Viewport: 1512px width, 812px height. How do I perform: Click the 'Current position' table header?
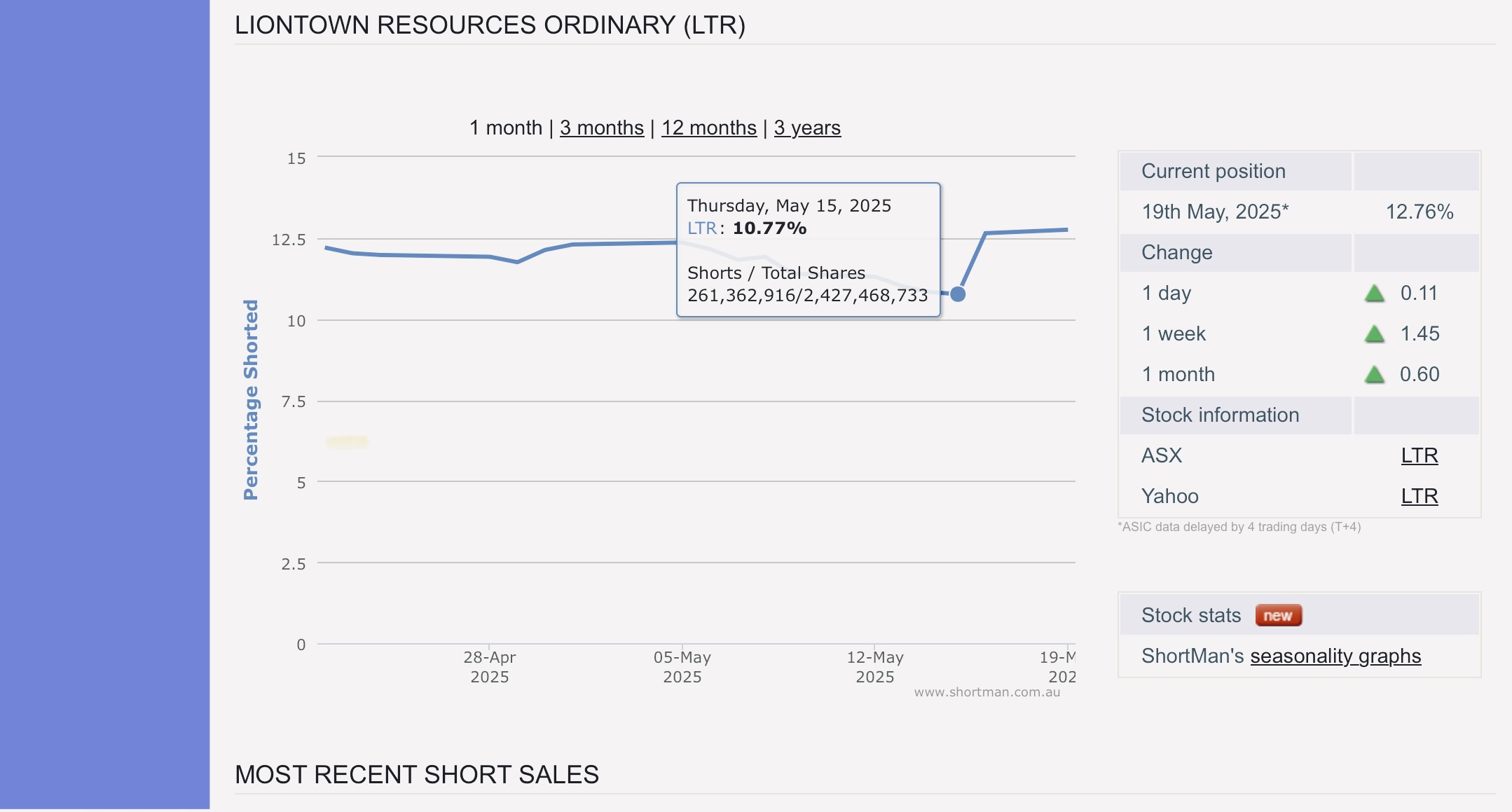tap(1214, 171)
